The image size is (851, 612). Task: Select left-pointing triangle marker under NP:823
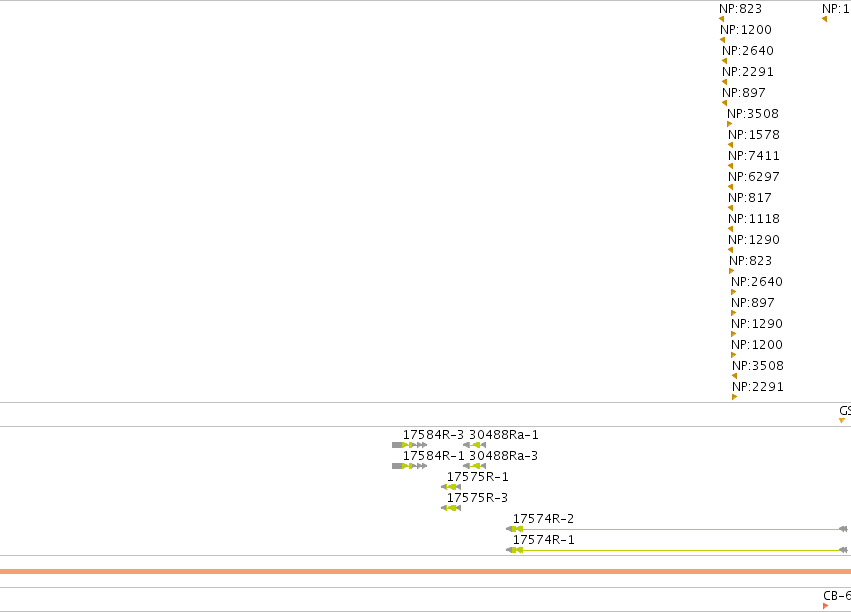click(721, 19)
